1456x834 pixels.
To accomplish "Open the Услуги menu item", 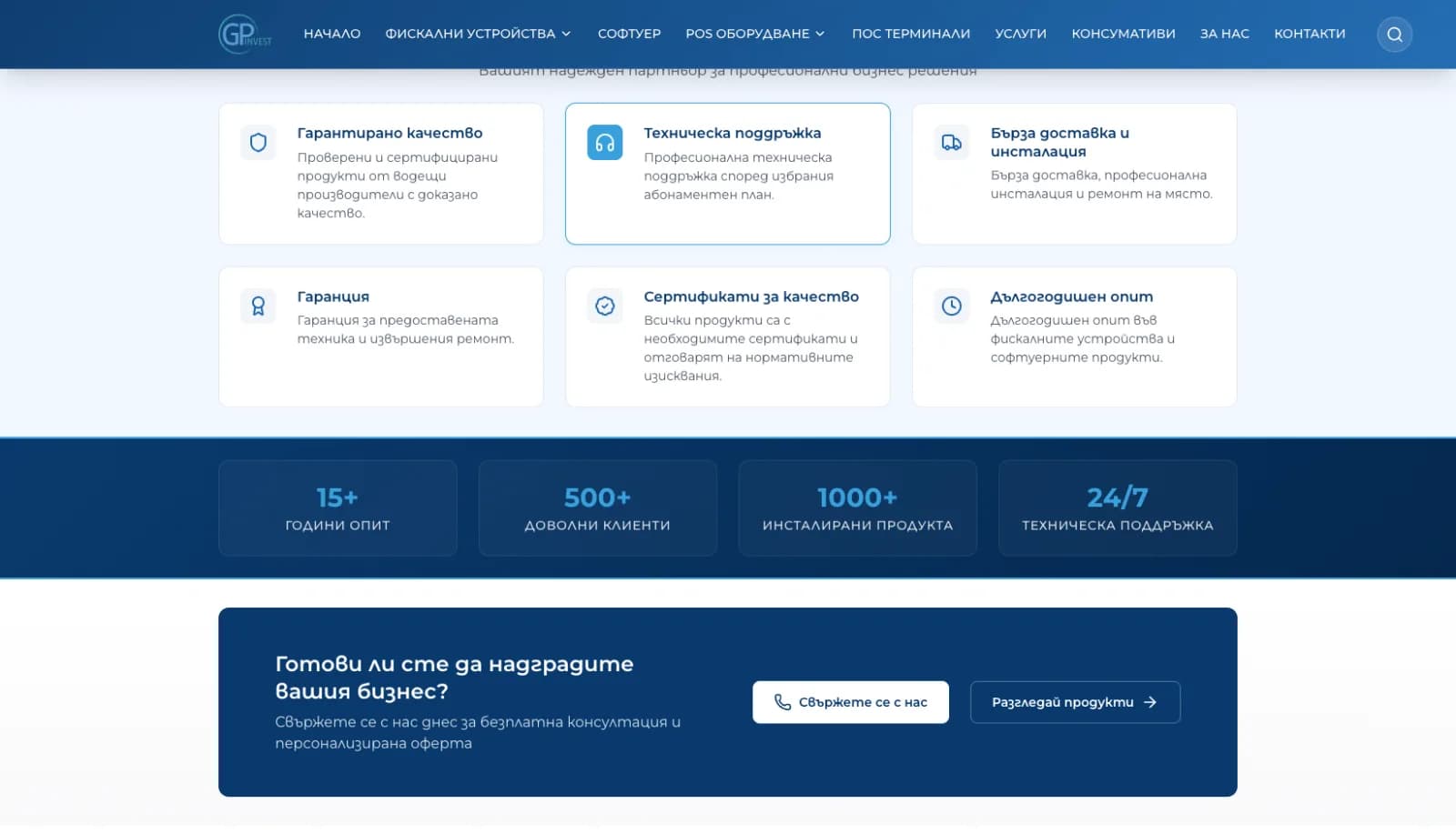I will click(1021, 34).
